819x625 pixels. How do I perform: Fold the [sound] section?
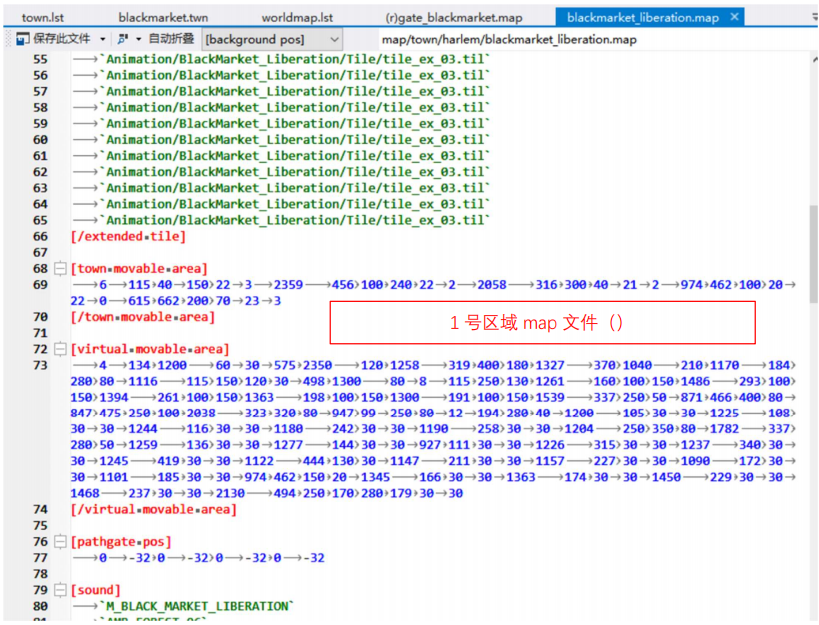point(60,590)
